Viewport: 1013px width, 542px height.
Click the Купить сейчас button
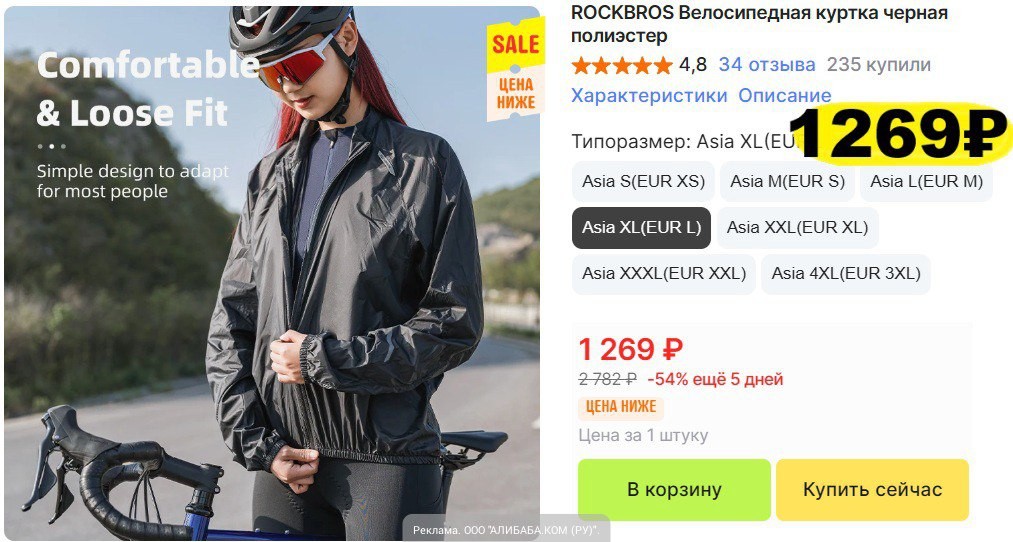[872, 490]
